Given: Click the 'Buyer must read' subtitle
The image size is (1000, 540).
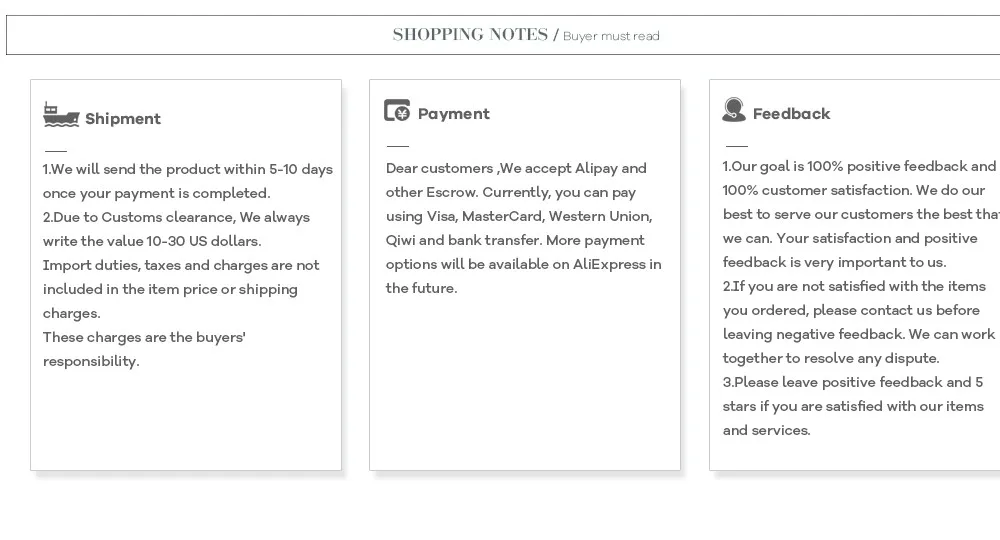Looking at the screenshot, I should point(611,36).
